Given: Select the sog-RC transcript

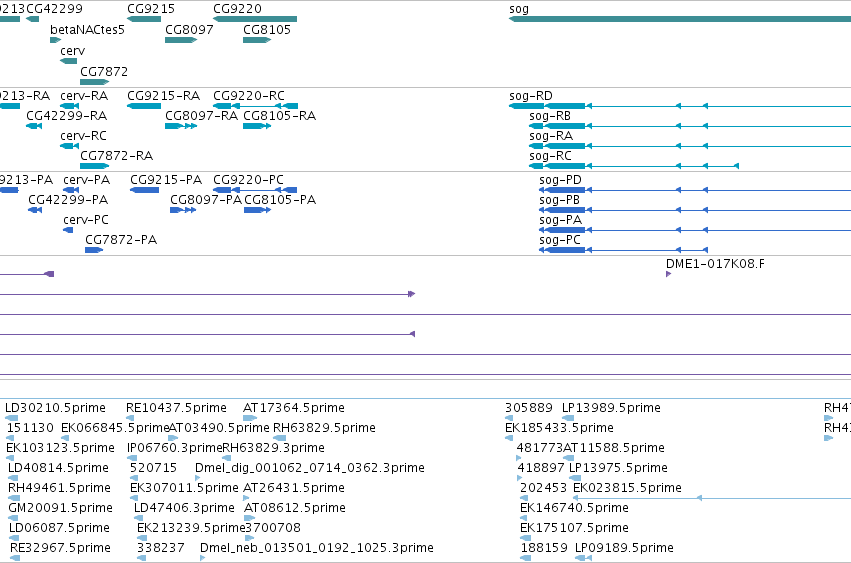Looking at the screenshot, I should pyautogui.click(x=634, y=166).
